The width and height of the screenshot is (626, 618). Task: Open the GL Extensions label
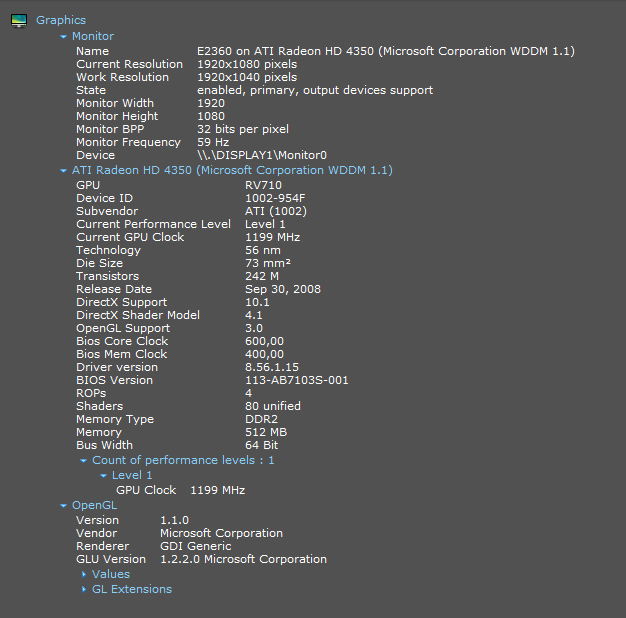pyautogui.click(x=132, y=589)
